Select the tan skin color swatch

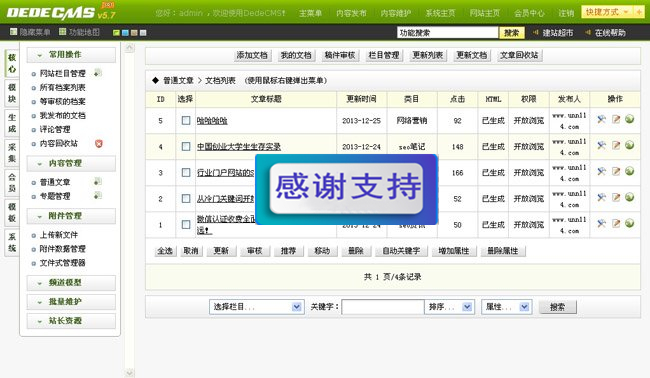click(x=134, y=33)
